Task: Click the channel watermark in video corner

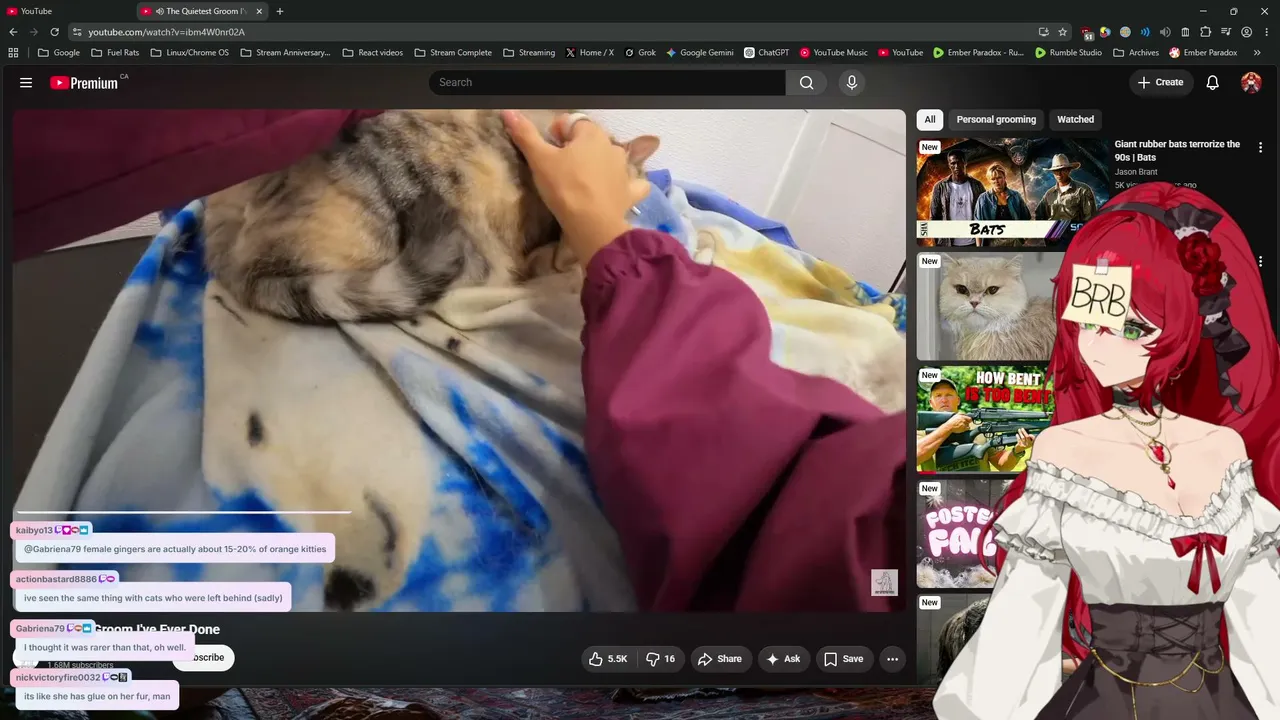Action: point(884,583)
